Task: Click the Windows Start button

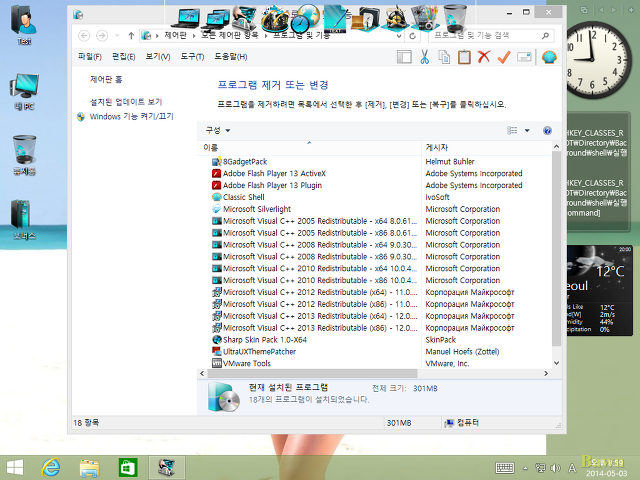Action: [15, 468]
